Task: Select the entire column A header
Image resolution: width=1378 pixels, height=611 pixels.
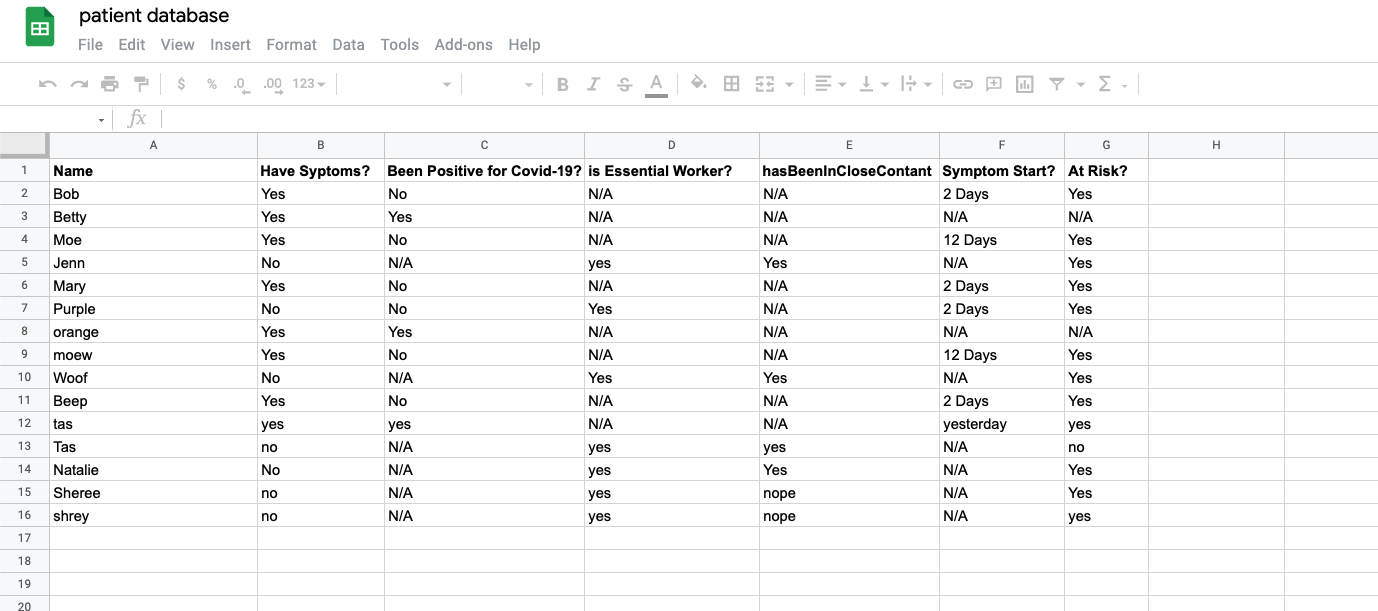Action: (x=153, y=145)
